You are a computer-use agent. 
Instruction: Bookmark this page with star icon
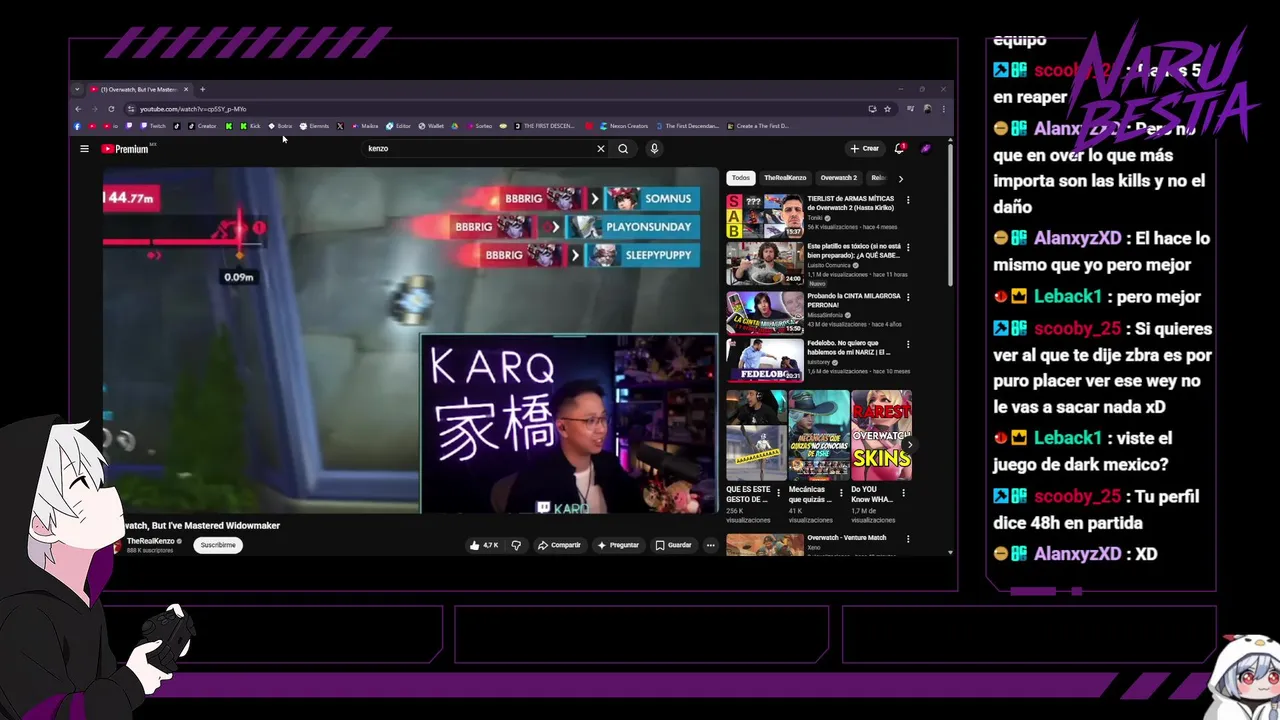tap(887, 109)
